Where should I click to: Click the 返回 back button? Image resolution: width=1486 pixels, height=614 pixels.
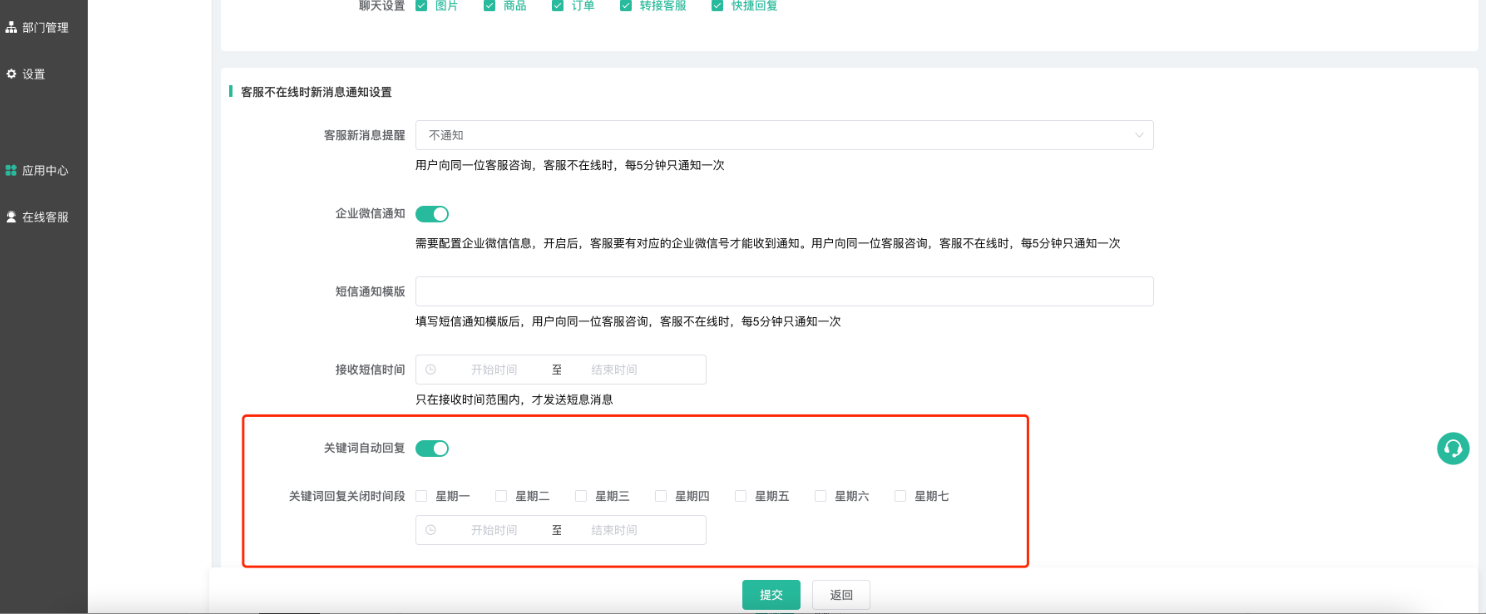(841, 595)
